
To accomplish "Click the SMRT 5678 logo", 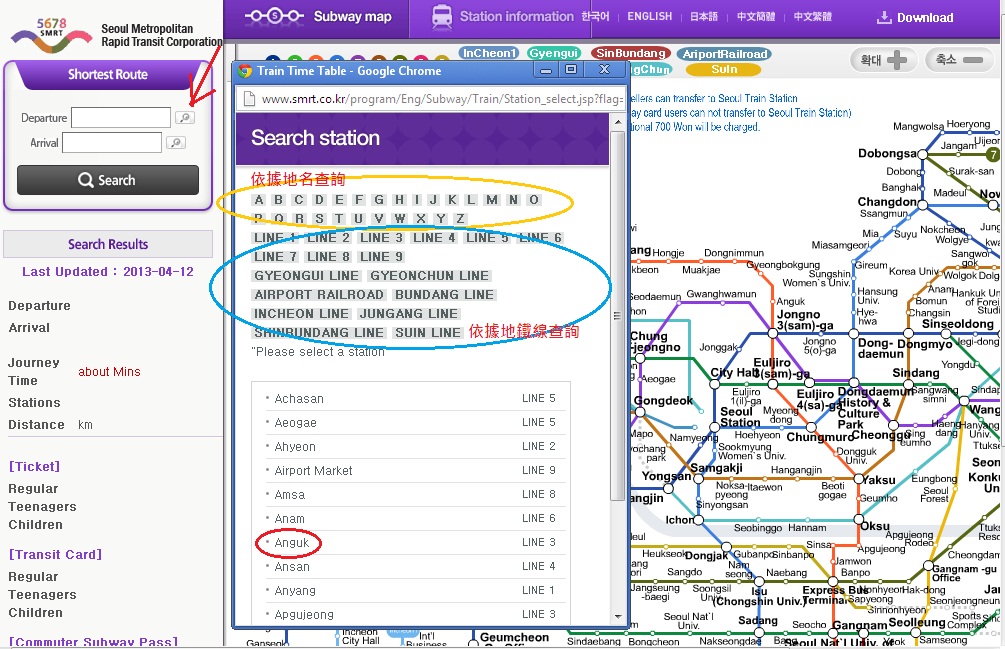I will [51, 35].
